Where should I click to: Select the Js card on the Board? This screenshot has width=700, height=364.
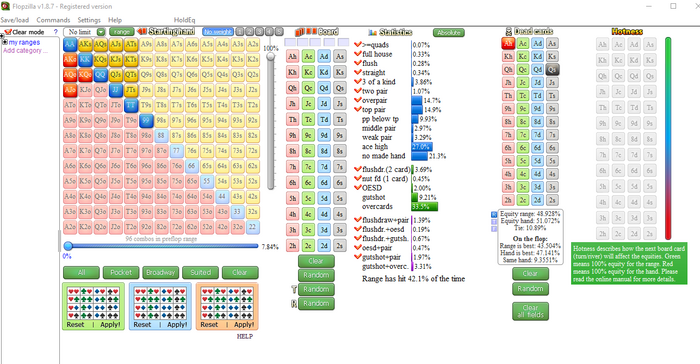click(x=340, y=104)
